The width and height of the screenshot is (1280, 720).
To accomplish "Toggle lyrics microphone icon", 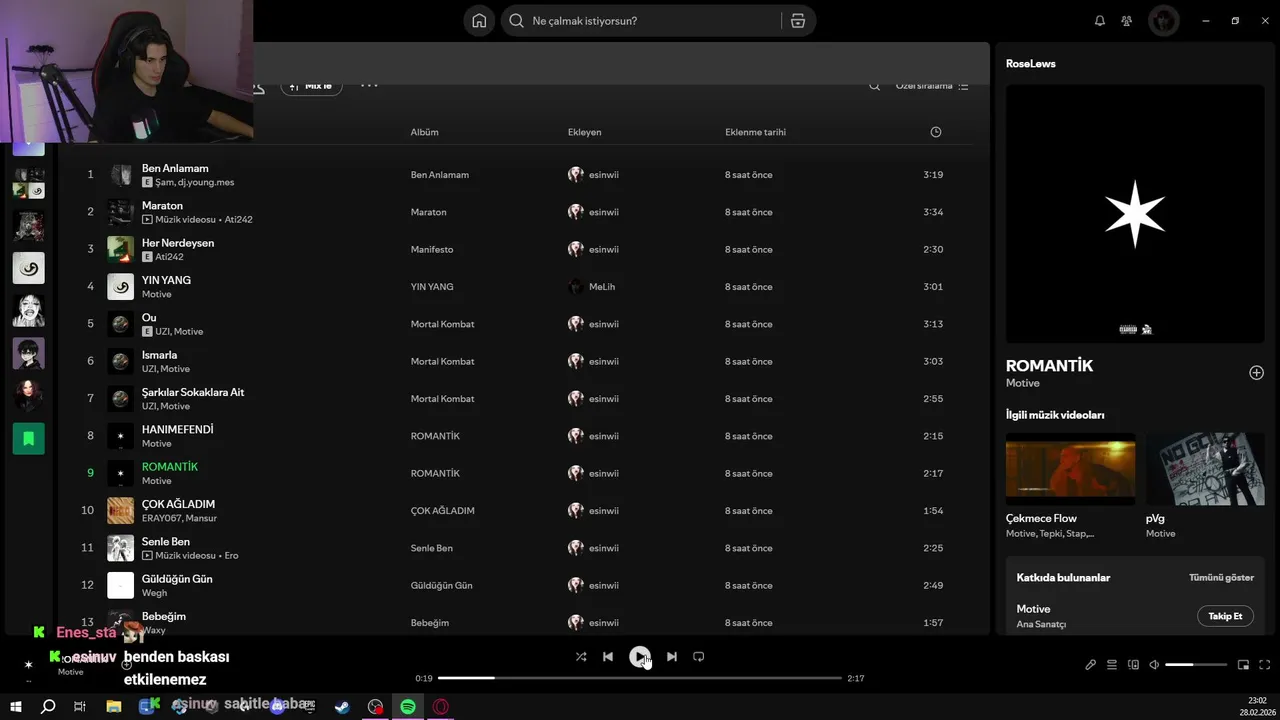I will tap(1091, 665).
